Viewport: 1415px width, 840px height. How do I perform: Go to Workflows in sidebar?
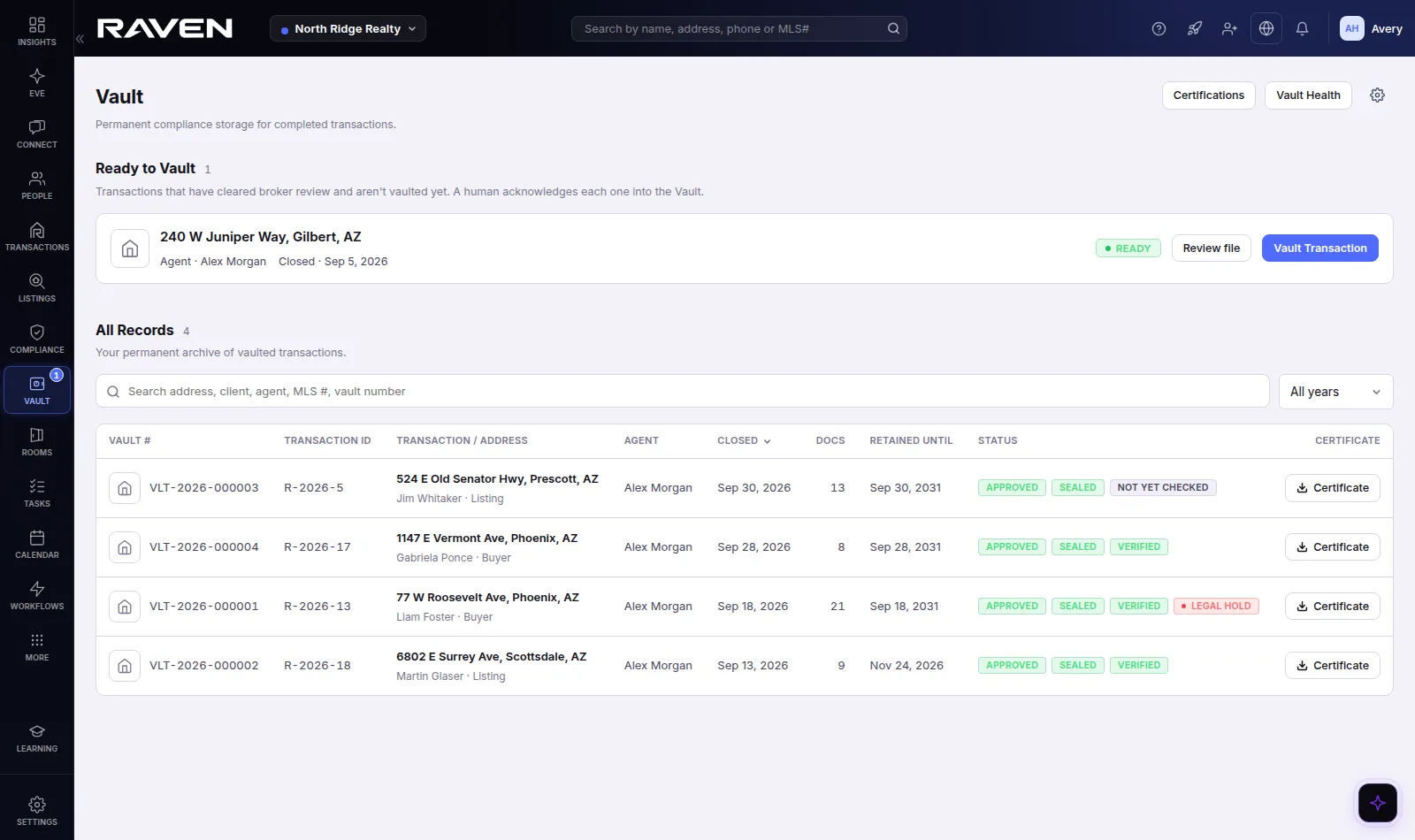click(37, 595)
